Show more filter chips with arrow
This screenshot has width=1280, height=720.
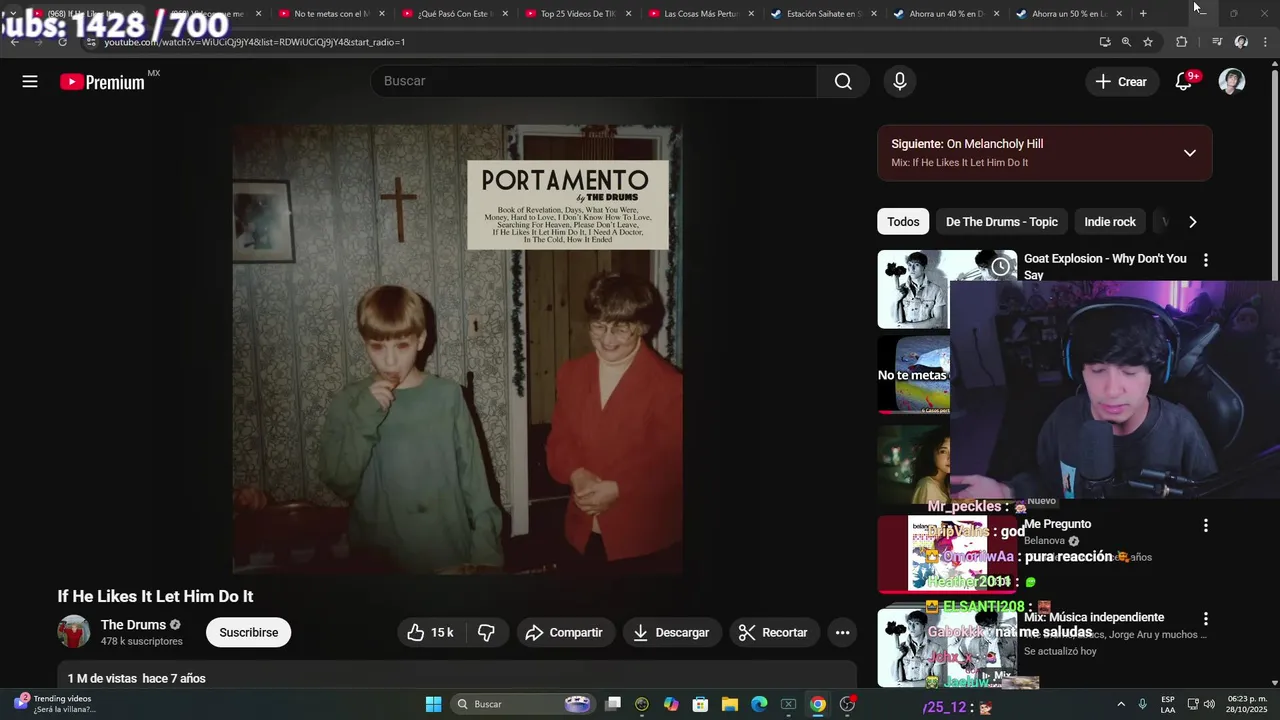pyautogui.click(x=1192, y=222)
